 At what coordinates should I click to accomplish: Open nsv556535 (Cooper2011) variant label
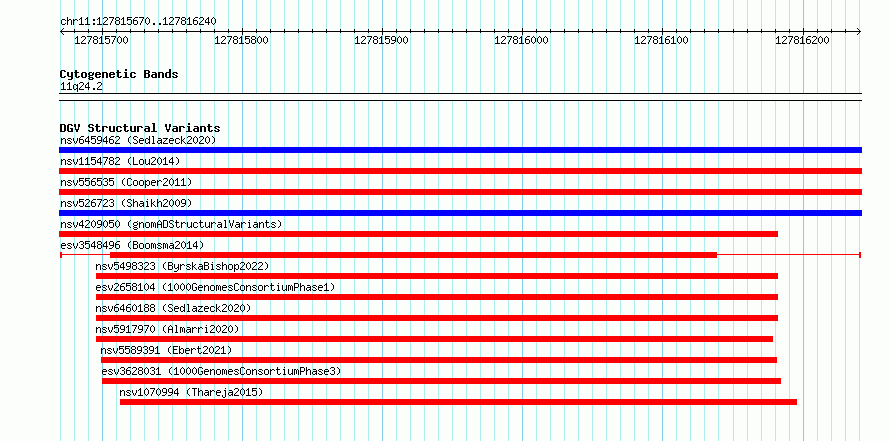[126, 182]
